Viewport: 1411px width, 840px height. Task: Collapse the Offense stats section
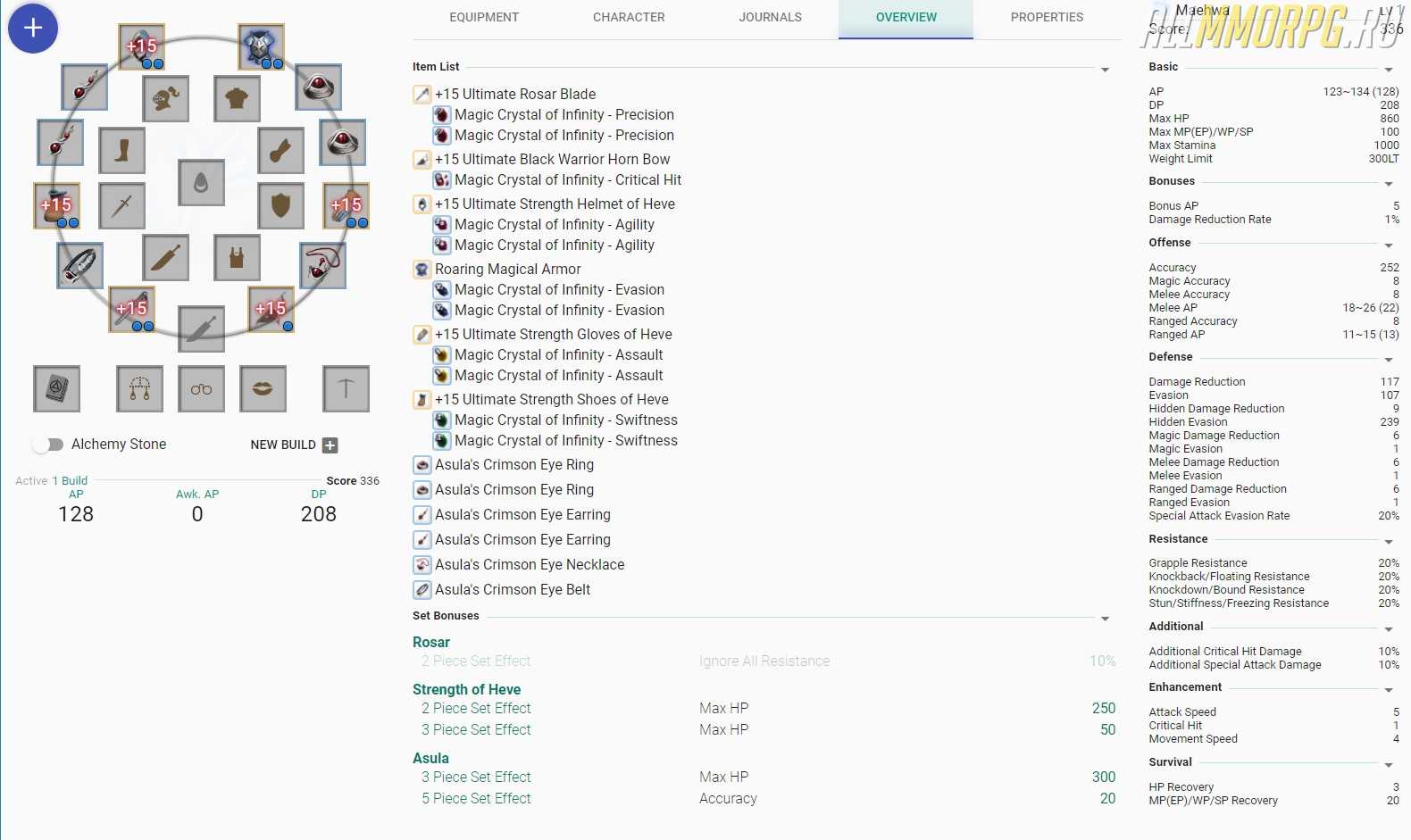click(x=1389, y=245)
